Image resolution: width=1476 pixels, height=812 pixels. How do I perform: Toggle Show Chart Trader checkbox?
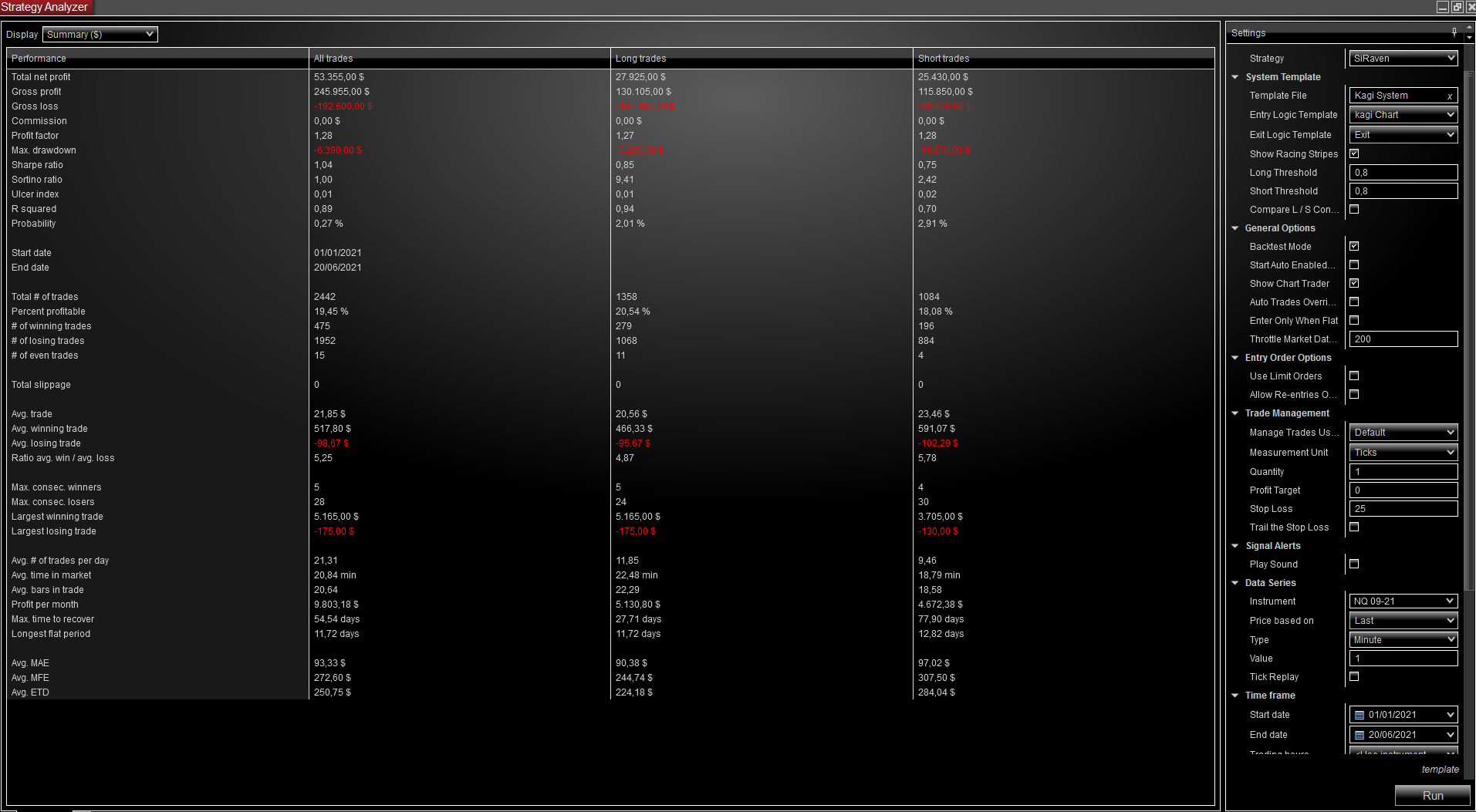coord(1354,284)
